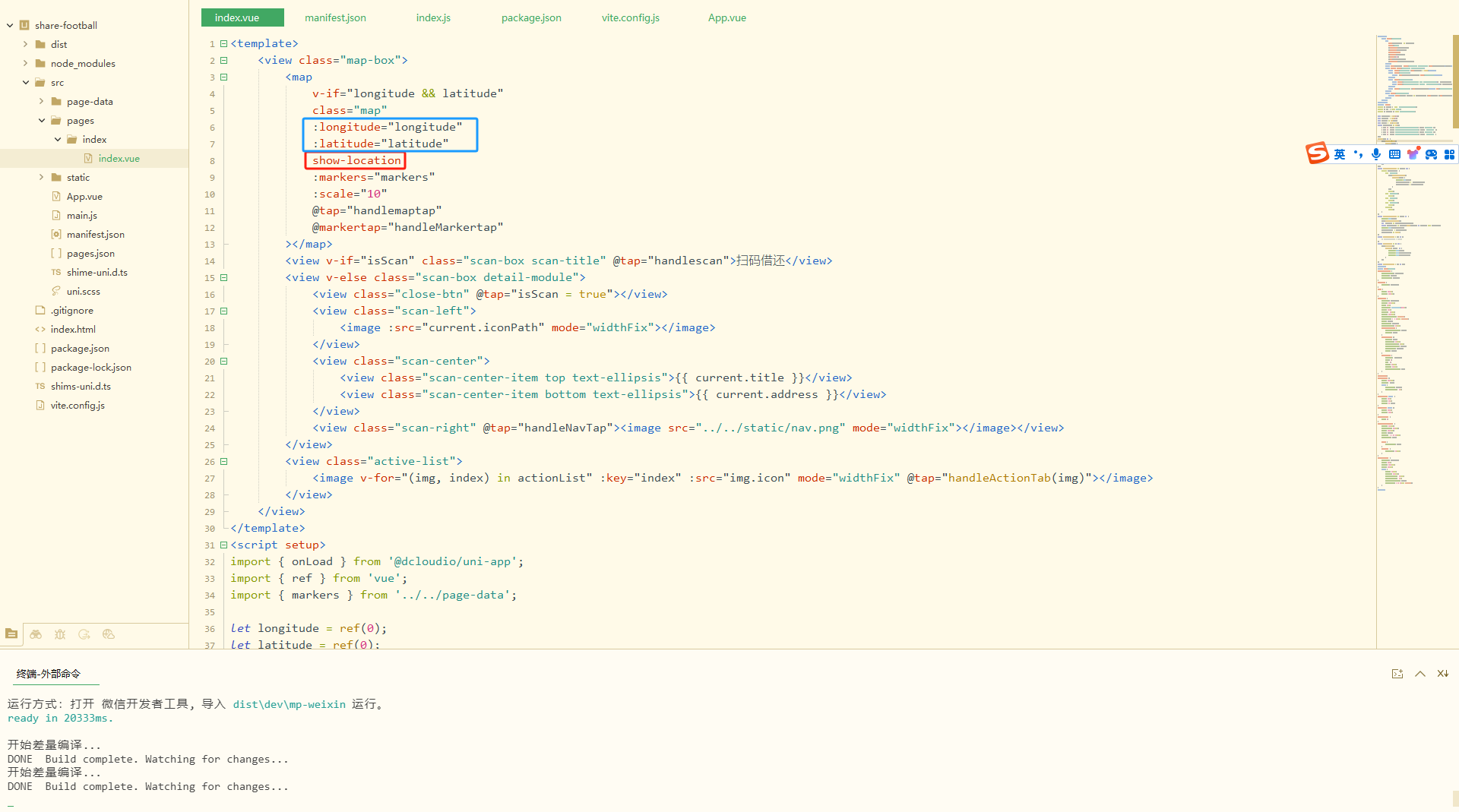Click the index.html code file icon
Screen dimensions: 1459x812
[40, 329]
